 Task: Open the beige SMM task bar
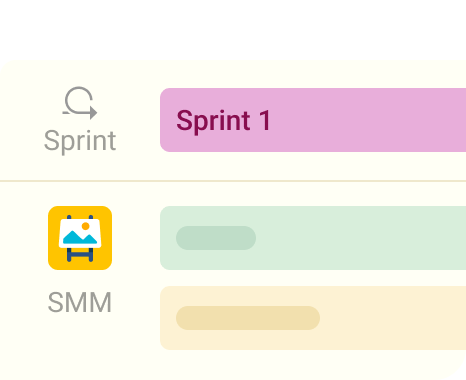(313, 318)
